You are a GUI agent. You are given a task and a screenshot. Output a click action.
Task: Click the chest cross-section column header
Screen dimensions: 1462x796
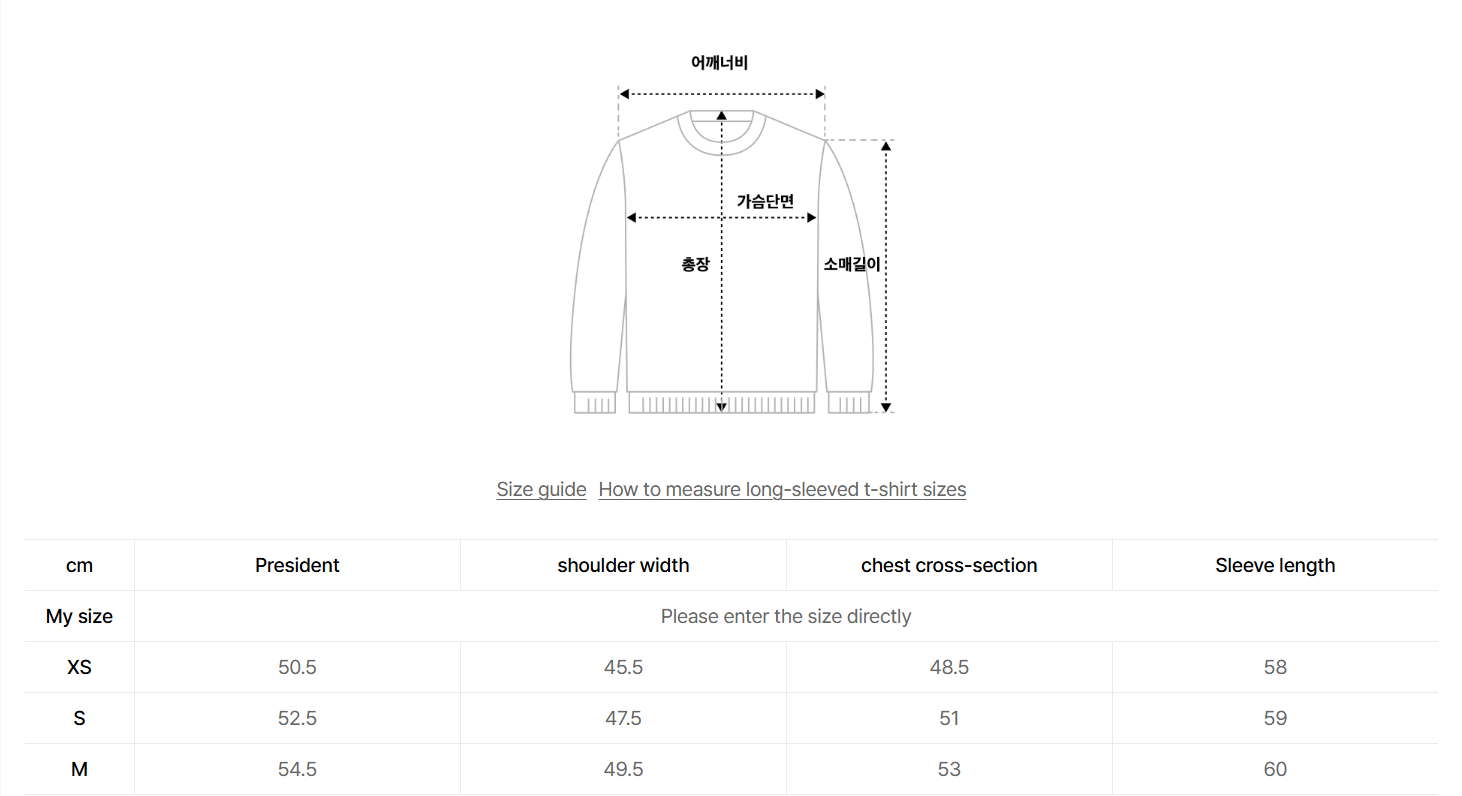click(x=949, y=565)
